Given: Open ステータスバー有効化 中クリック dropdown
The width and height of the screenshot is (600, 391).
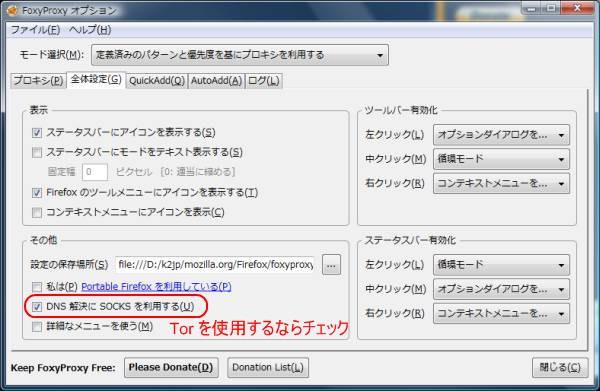Looking at the screenshot, I should point(501,289).
